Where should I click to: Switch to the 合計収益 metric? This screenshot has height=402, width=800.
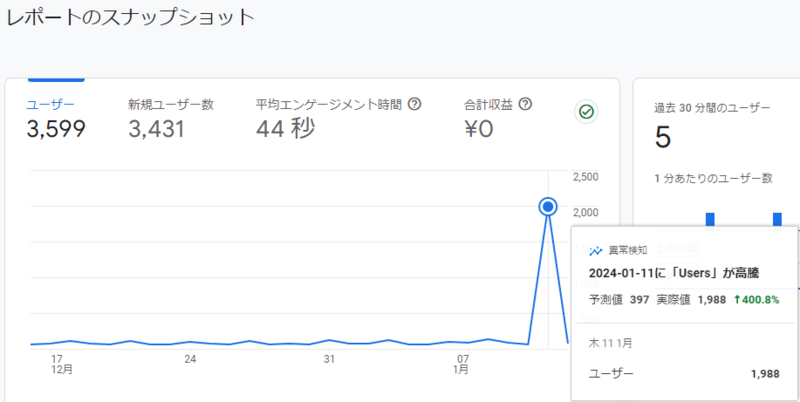click(x=488, y=105)
